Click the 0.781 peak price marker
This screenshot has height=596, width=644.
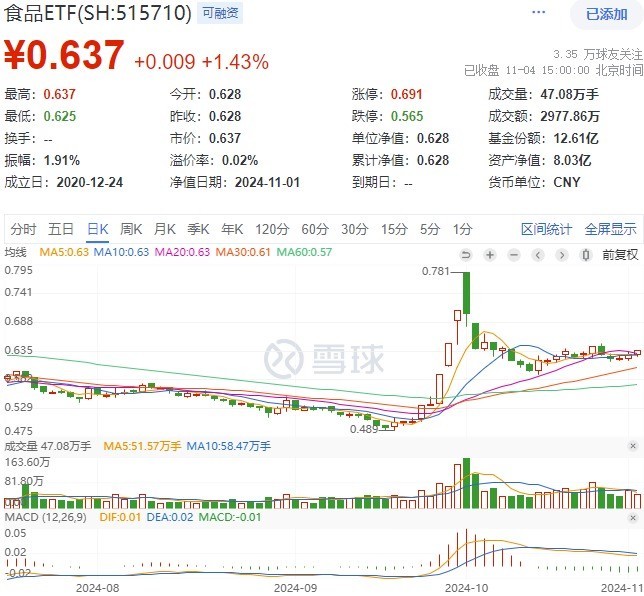pyautogui.click(x=436, y=271)
